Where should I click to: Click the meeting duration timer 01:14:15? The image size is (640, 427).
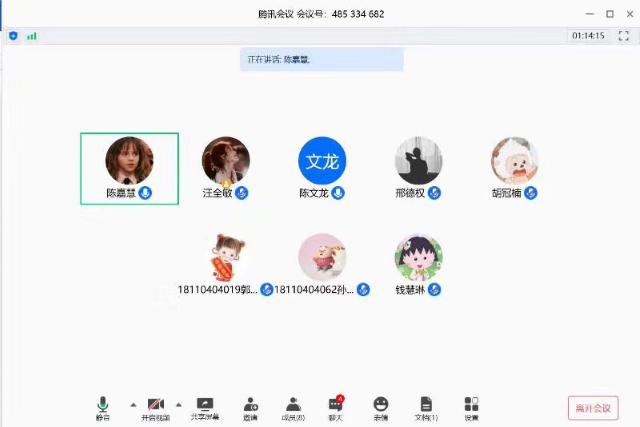[587, 35]
